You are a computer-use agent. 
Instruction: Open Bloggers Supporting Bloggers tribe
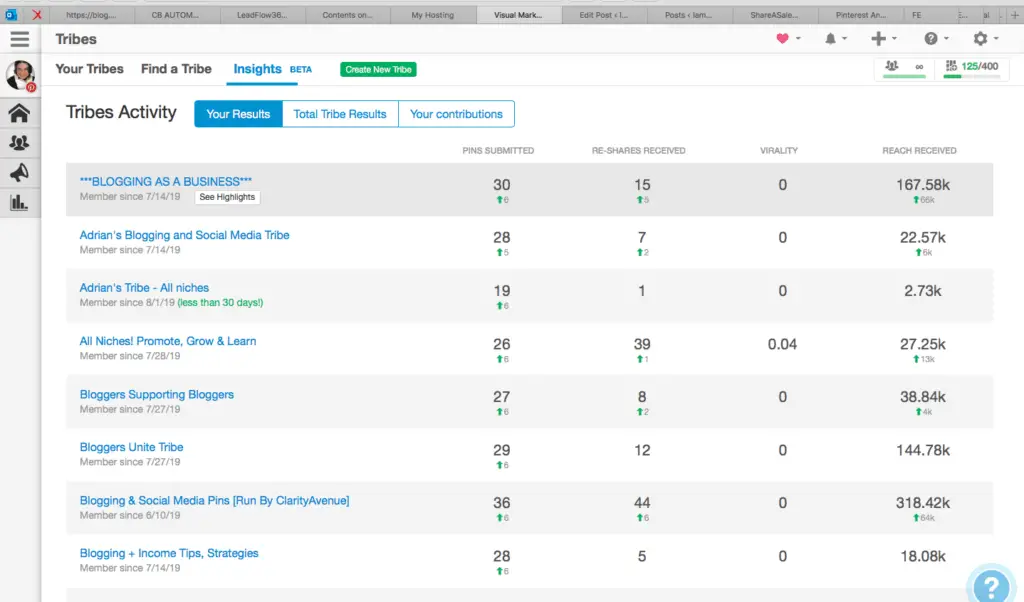coord(157,394)
